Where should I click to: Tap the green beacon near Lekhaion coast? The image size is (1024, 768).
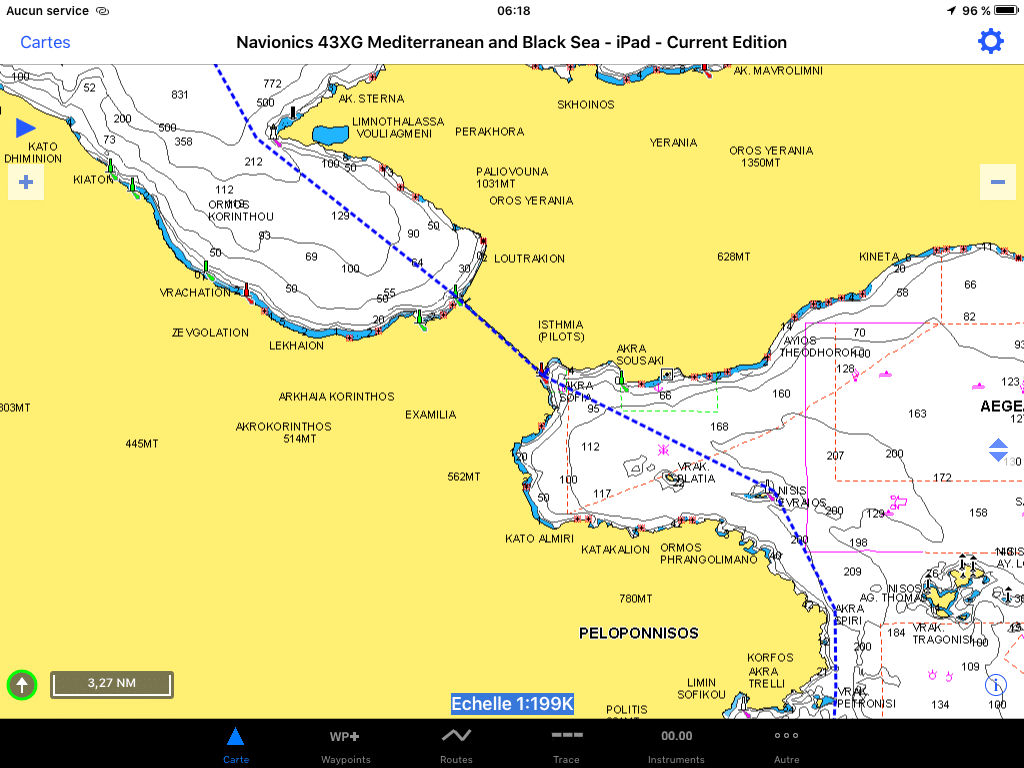coord(421,320)
